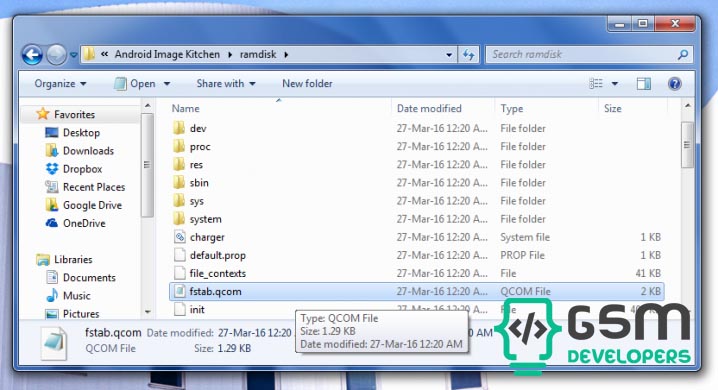Viewport: 718px width, 390px height.
Task: Select the init file icon
Action: 180,309
